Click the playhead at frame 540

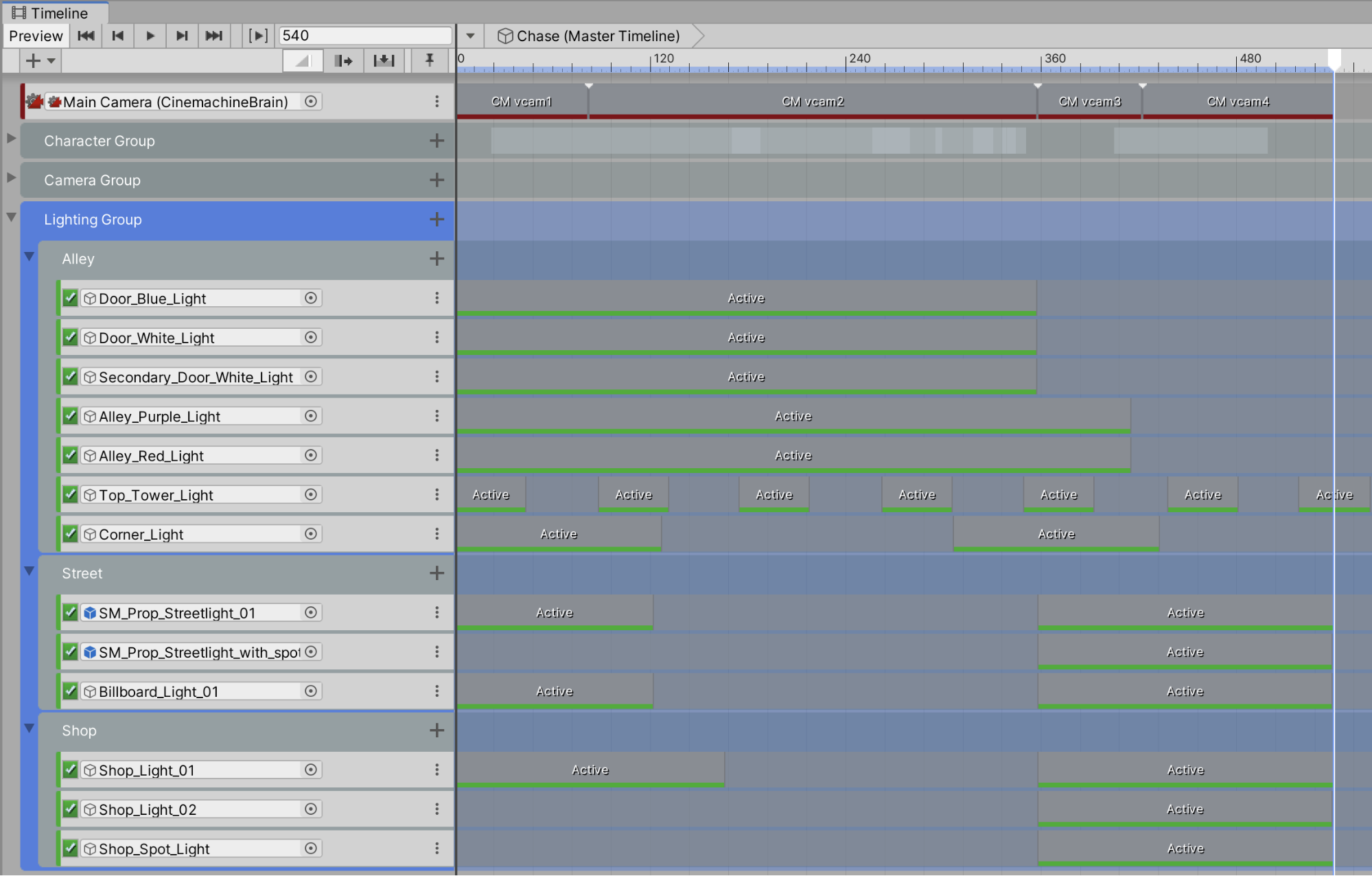1334,60
